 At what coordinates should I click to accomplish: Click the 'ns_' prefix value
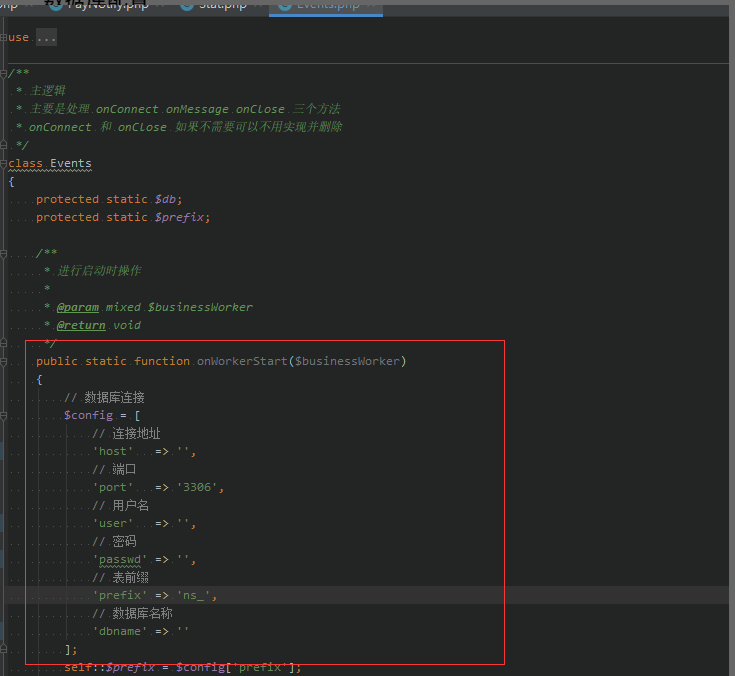pos(194,595)
